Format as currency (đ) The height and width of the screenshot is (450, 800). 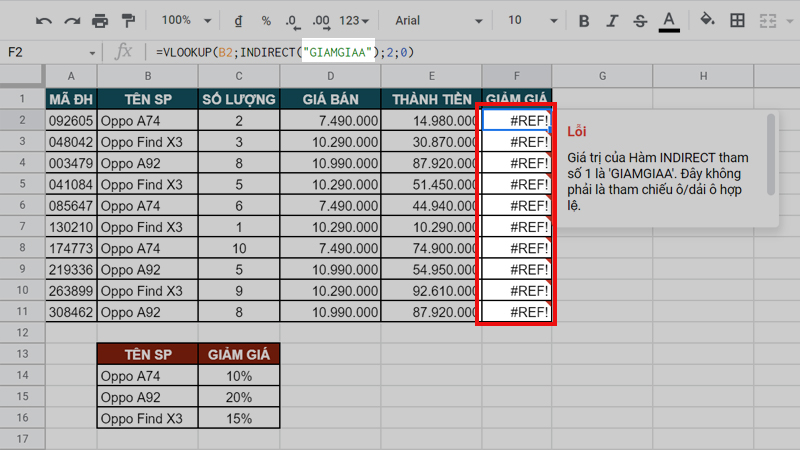tap(238, 21)
